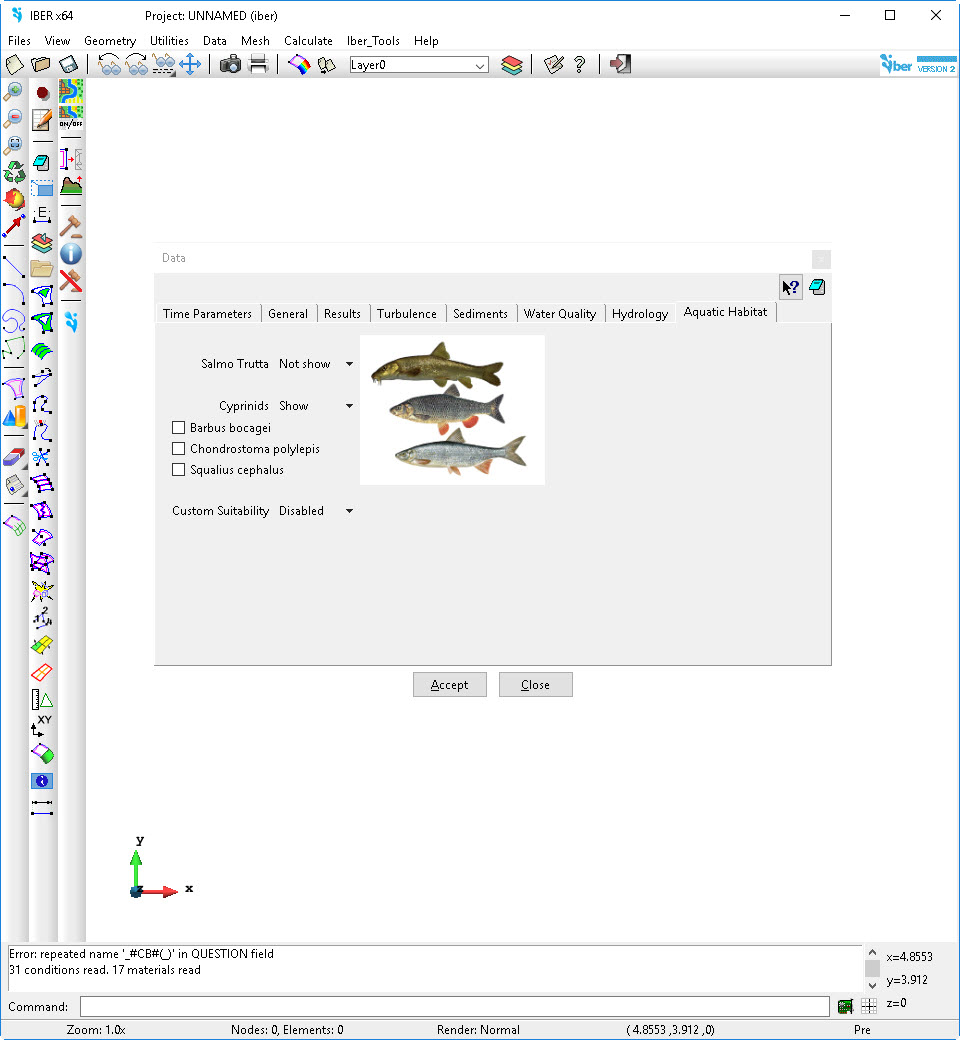Open the Salmo Trutta dropdown
The height and width of the screenshot is (1040, 960).
[x=316, y=364]
